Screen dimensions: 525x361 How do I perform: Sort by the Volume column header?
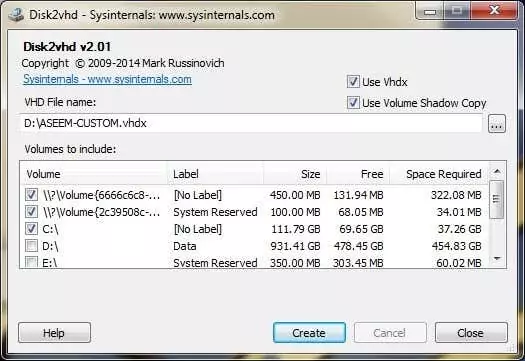(x=94, y=174)
